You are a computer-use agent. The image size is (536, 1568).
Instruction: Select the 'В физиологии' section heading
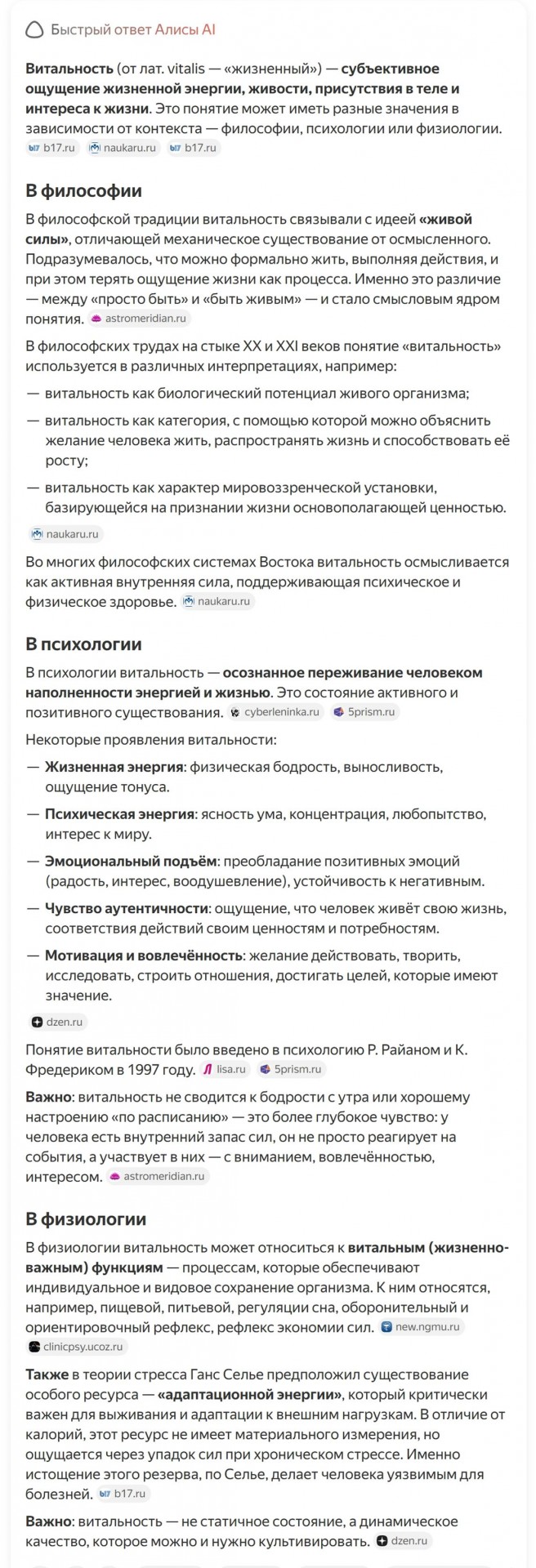86,1218
